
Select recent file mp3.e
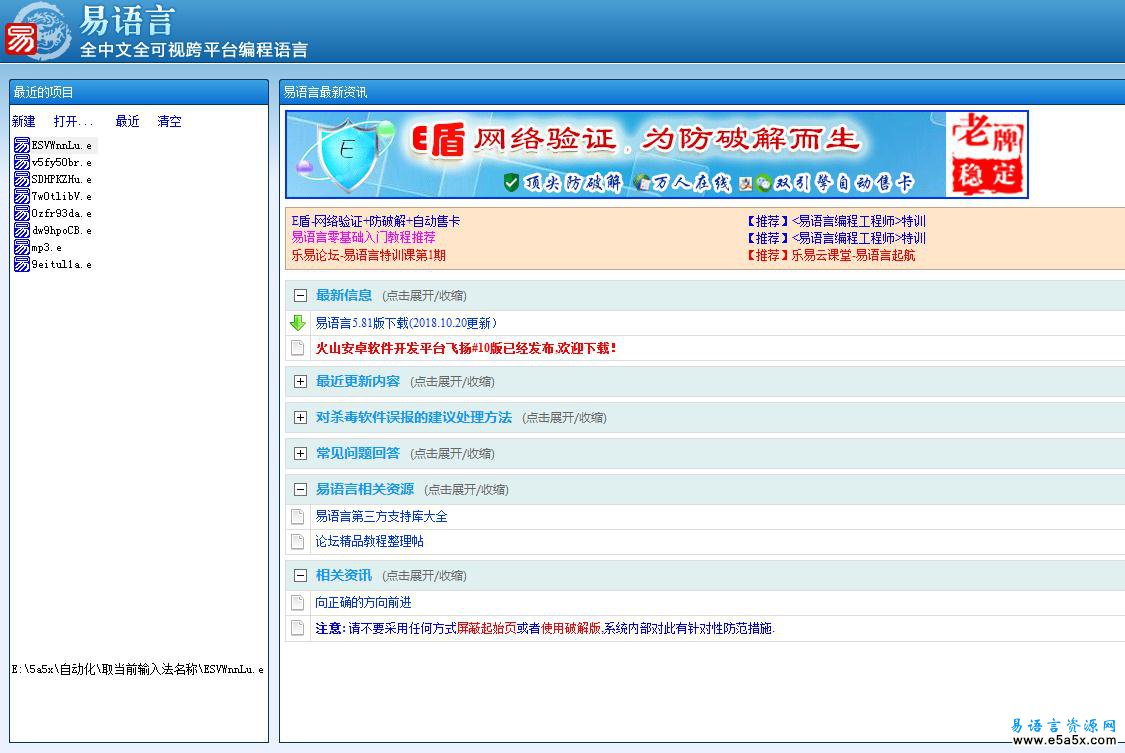(x=47, y=247)
